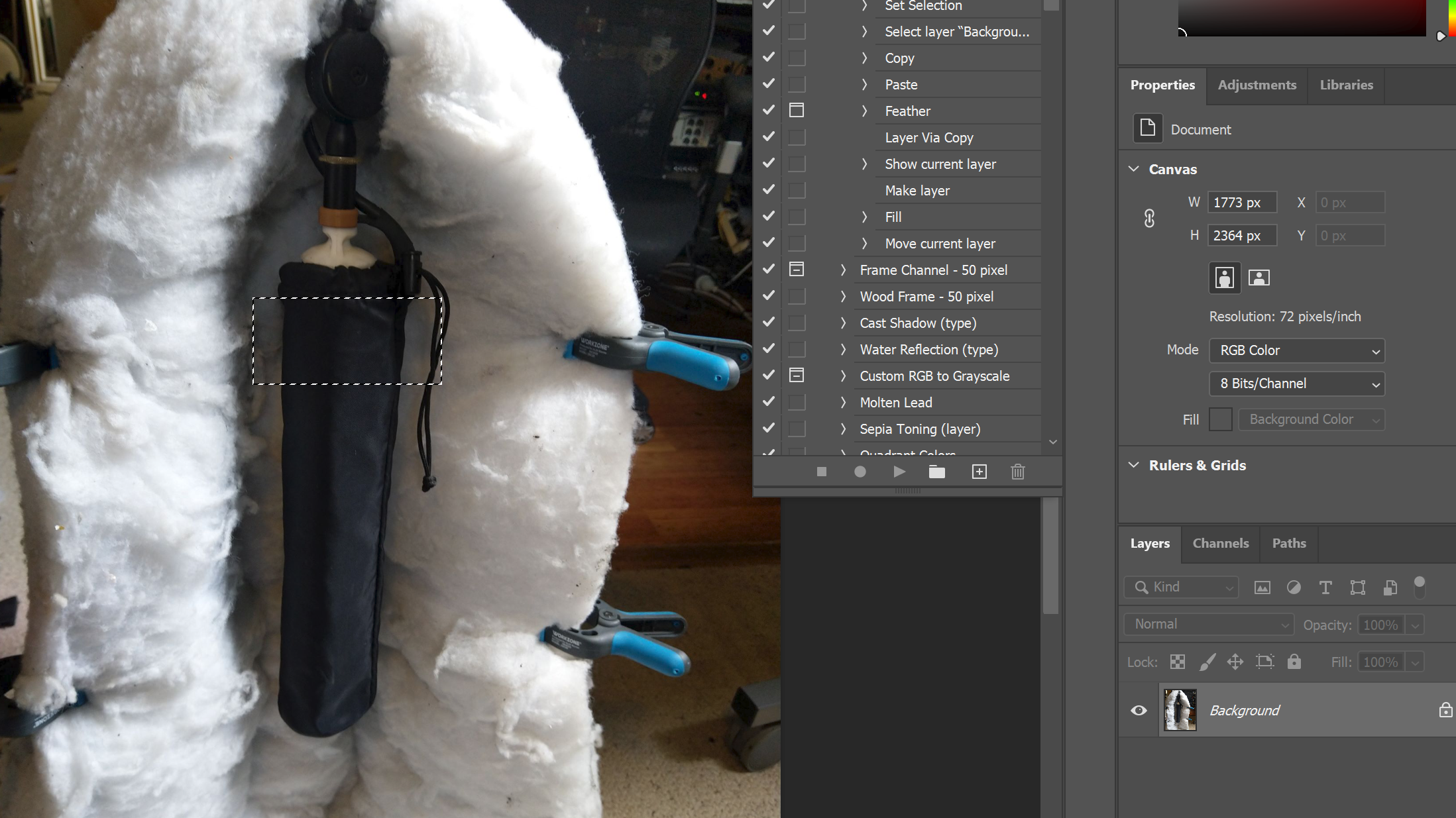The width and height of the screenshot is (1456, 818).
Task: Collapse the Rulers & Grids section
Action: pyautogui.click(x=1133, y=464)
